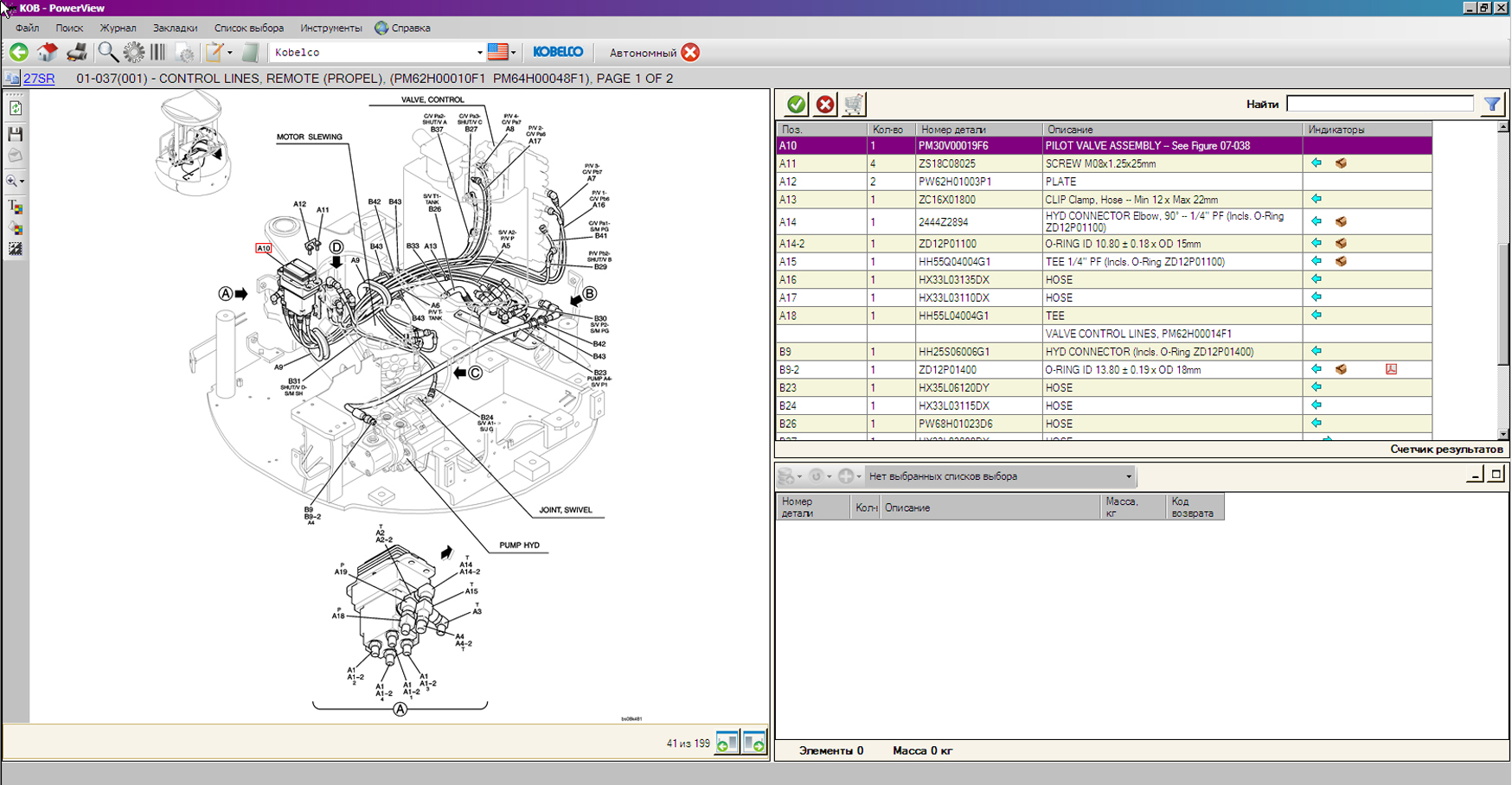Click the green checkmark select-all button
The image size is (1512, 785).
796,105
